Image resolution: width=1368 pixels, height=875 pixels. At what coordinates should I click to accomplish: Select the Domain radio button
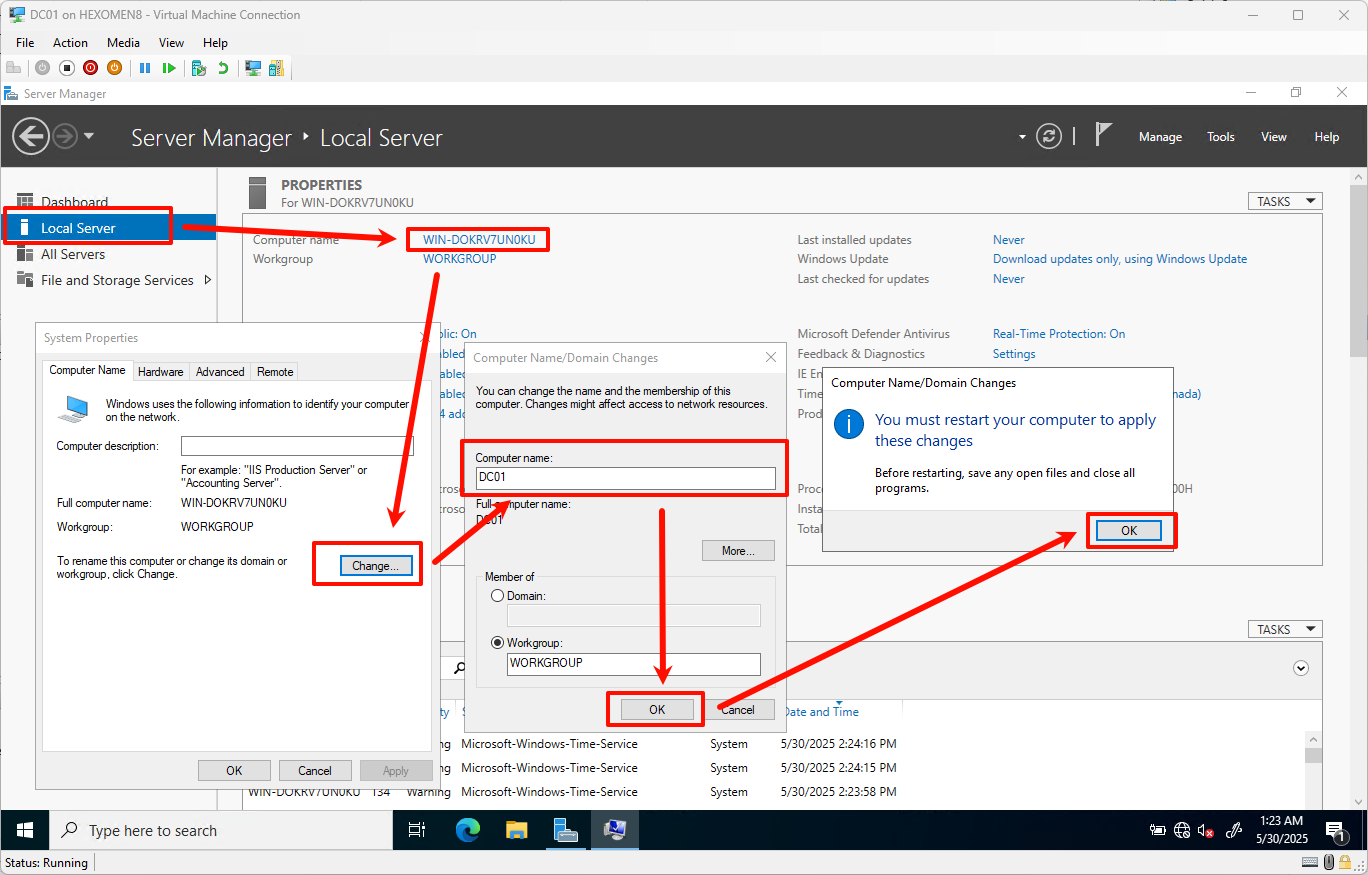click(497, 595)
